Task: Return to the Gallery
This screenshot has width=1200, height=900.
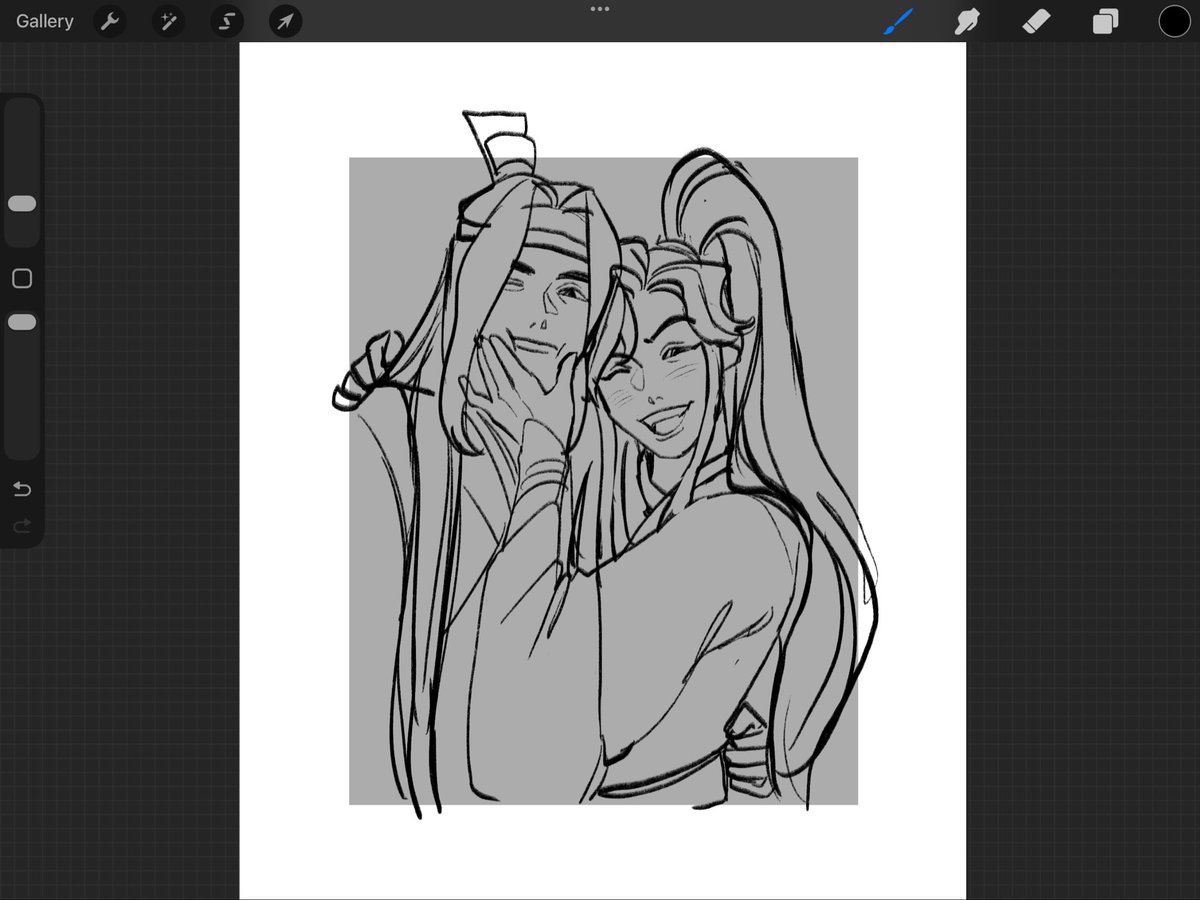Action: click(45, 21)
